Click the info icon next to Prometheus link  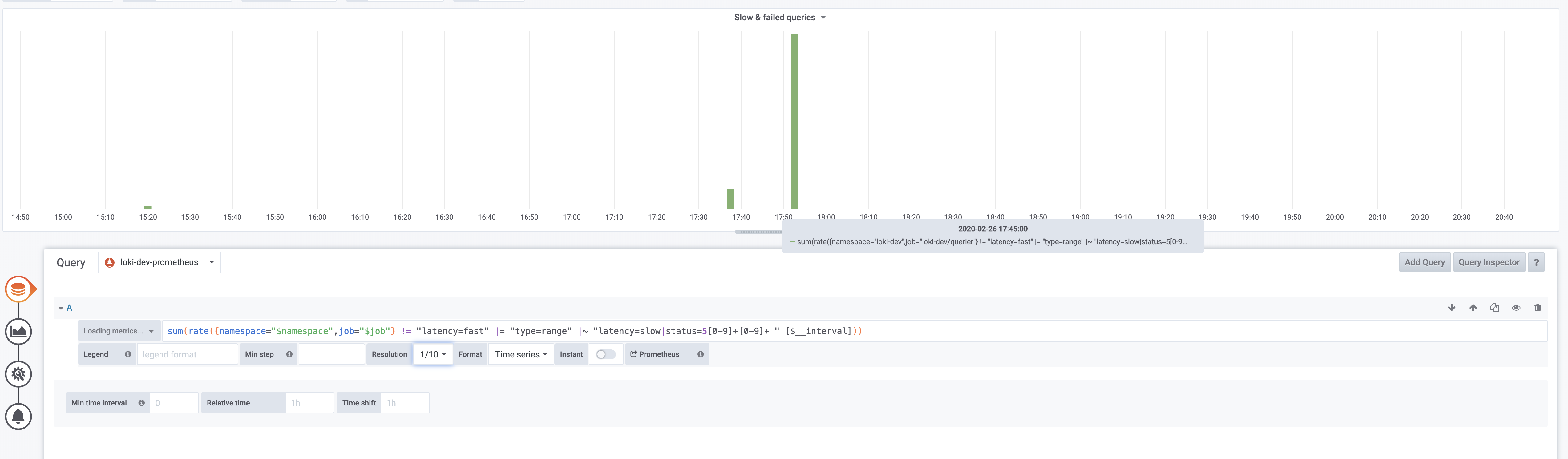[x=701, y=354]
